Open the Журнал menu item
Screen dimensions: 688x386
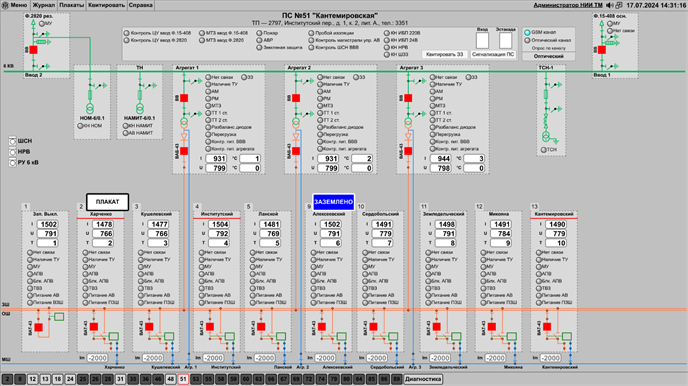pos(44,5)
